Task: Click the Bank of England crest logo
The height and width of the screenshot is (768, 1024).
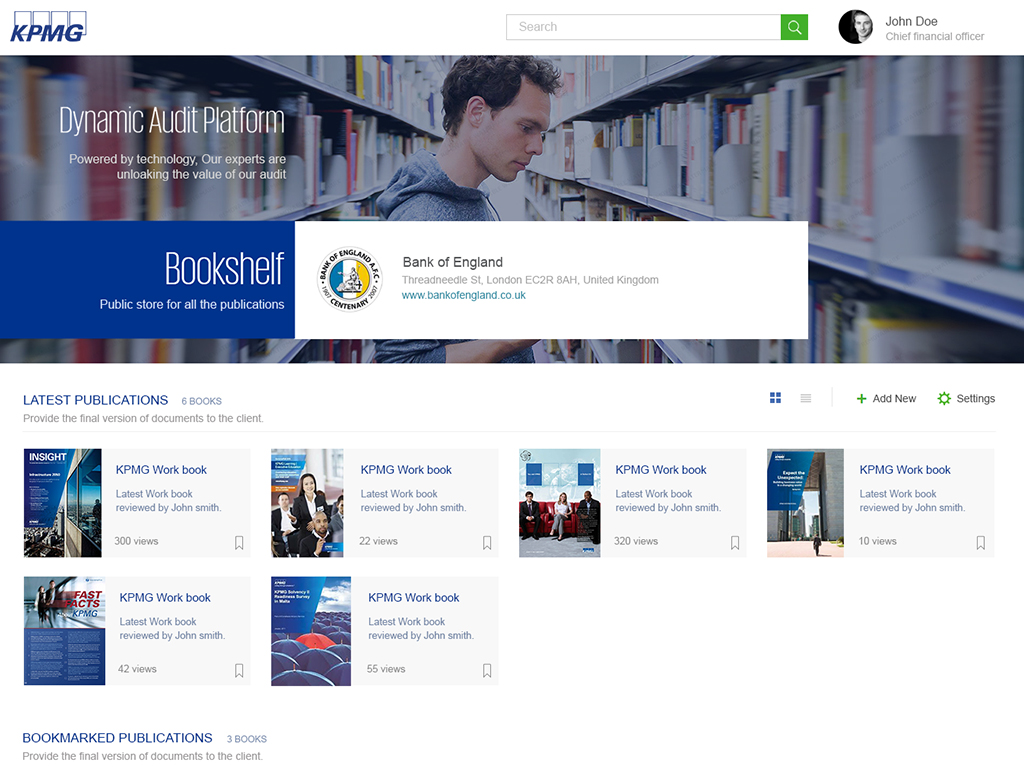Action: [350, 279]
